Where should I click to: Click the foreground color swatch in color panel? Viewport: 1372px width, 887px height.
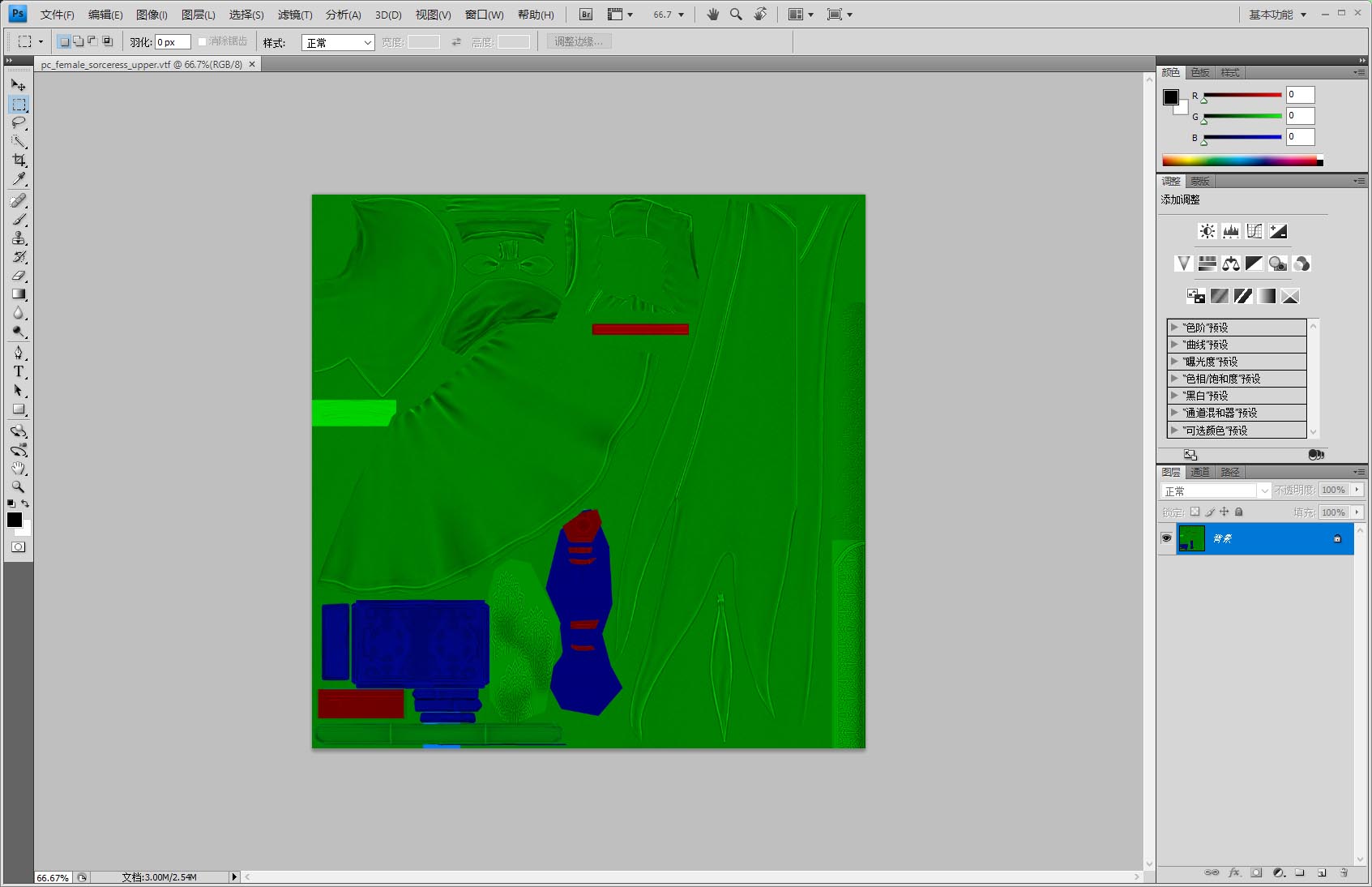pos(1171,97)
